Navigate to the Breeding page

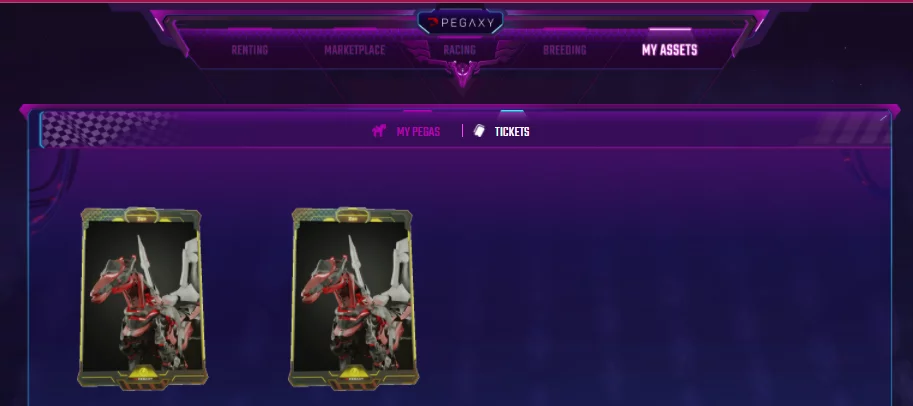pos(564,50)
